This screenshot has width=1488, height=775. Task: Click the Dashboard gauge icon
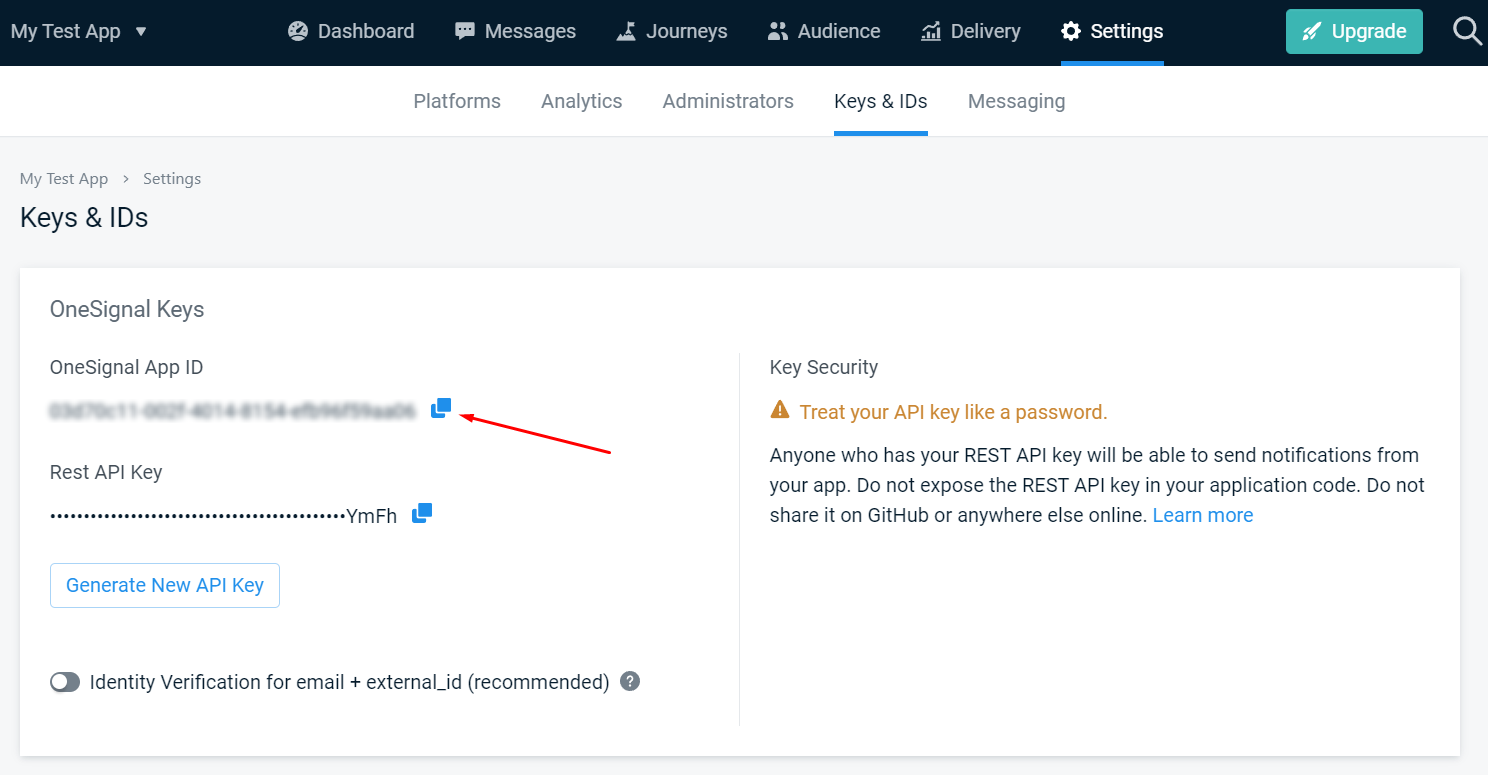click(x=298, y=31)
